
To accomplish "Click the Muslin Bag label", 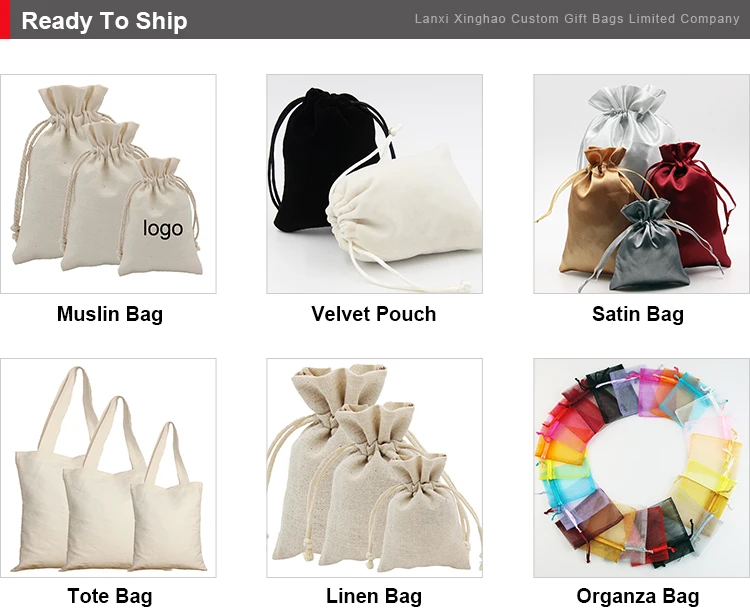I will click(110, 314).
